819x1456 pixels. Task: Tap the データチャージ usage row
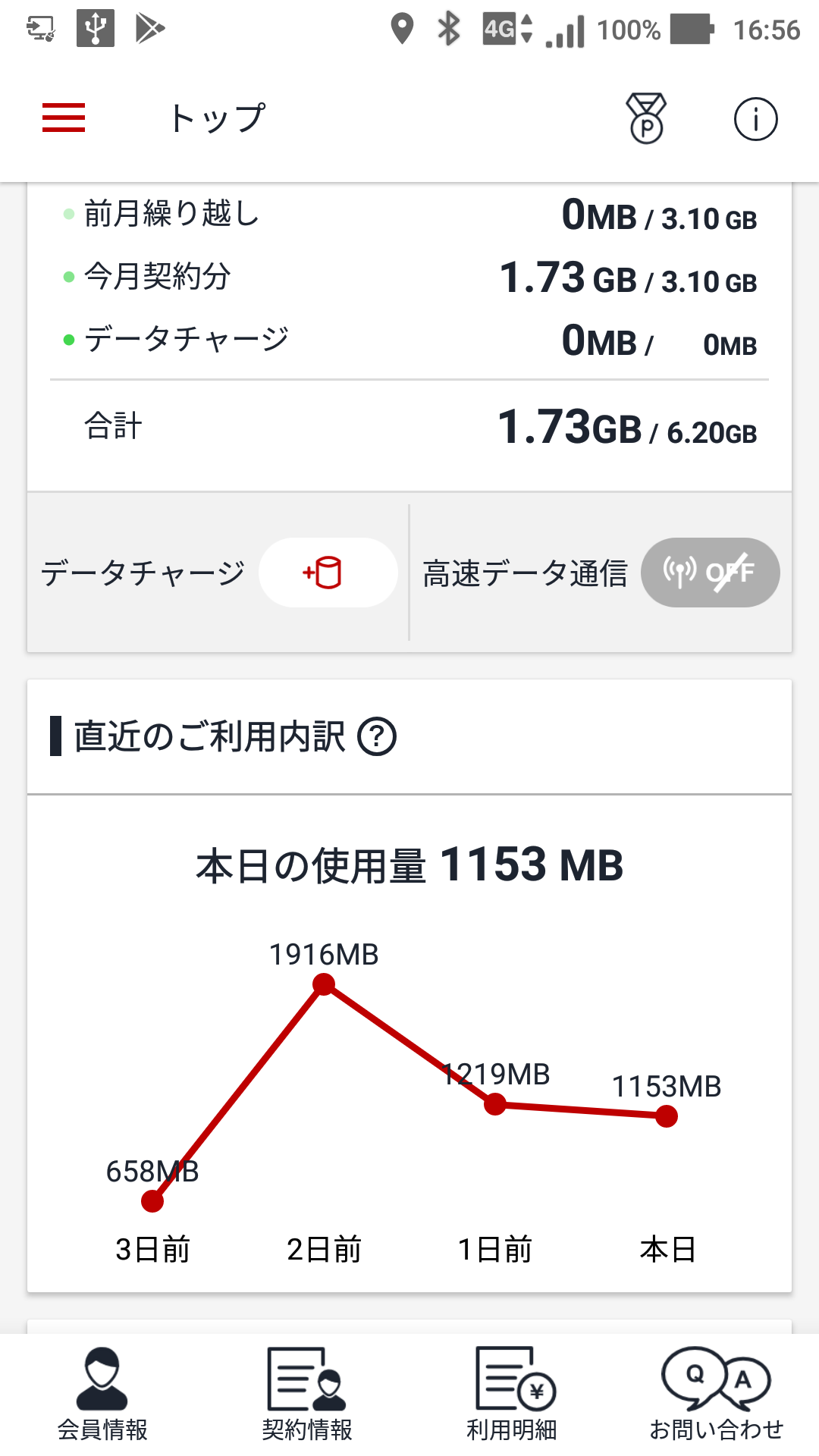point(409,340)
